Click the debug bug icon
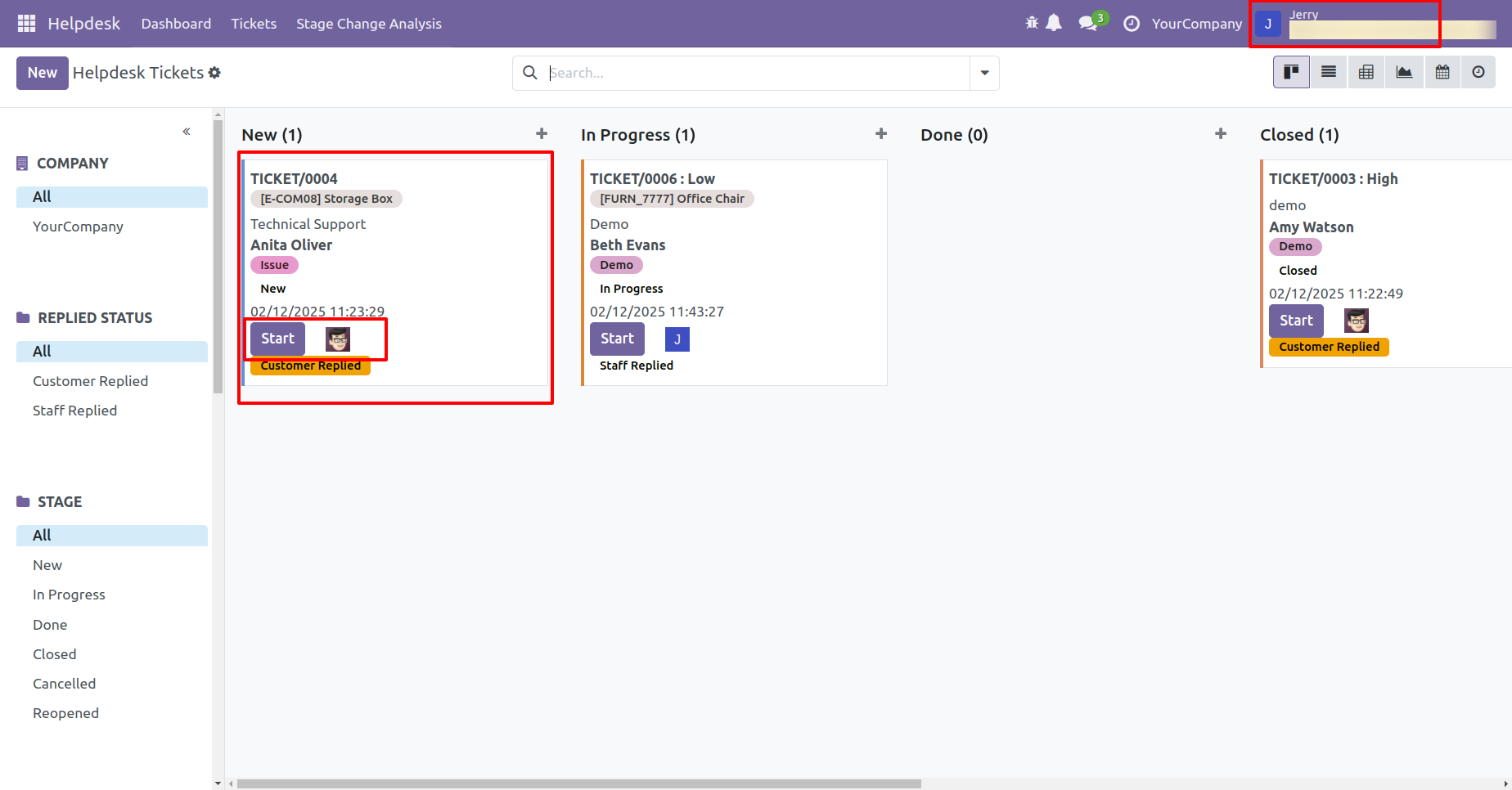Image resolution: width=1512 pixels, height=790 pixels. click(x=1032, y=23)
